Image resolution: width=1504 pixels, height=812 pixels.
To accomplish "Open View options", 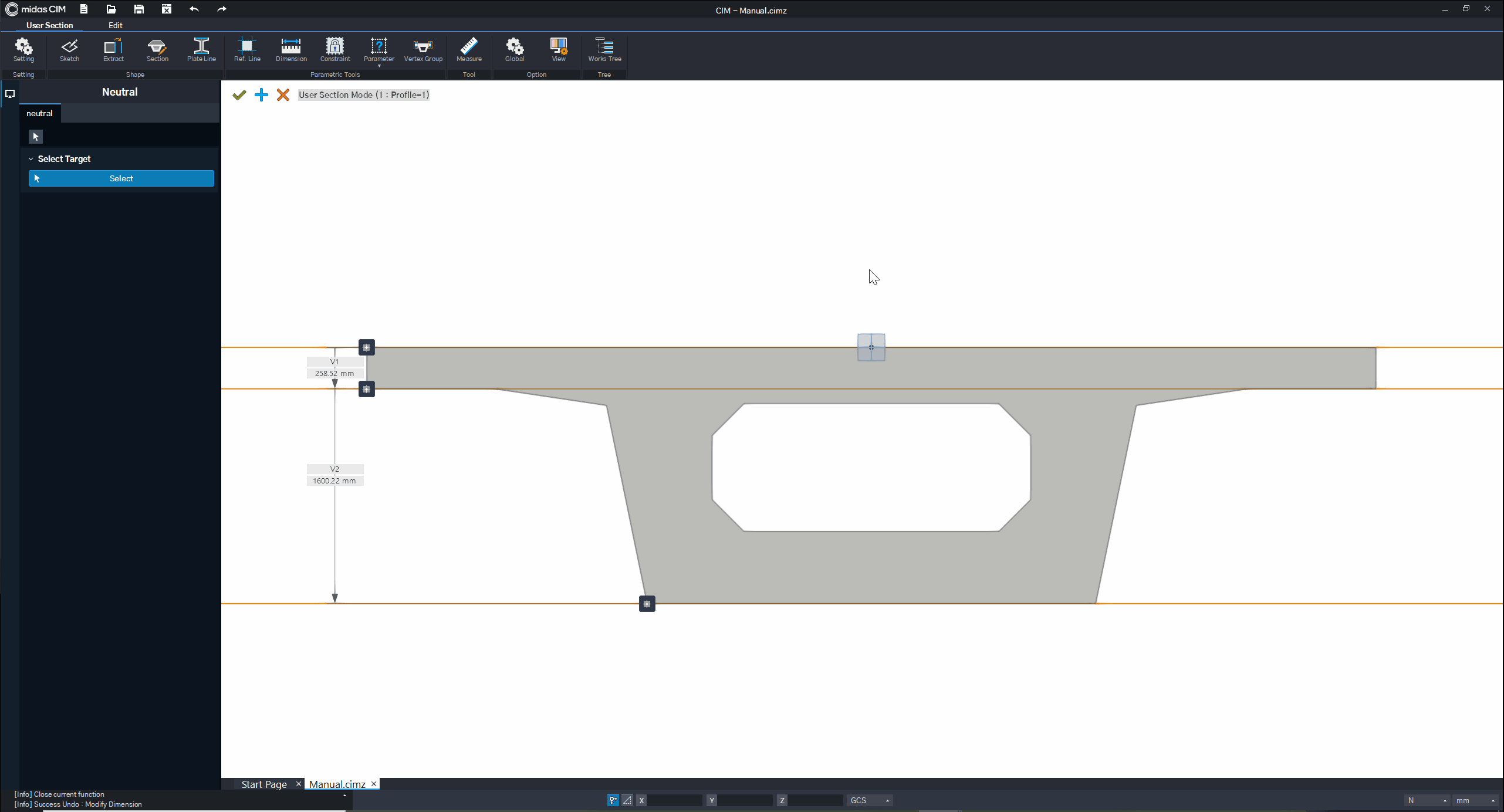I will pos(559,50).
